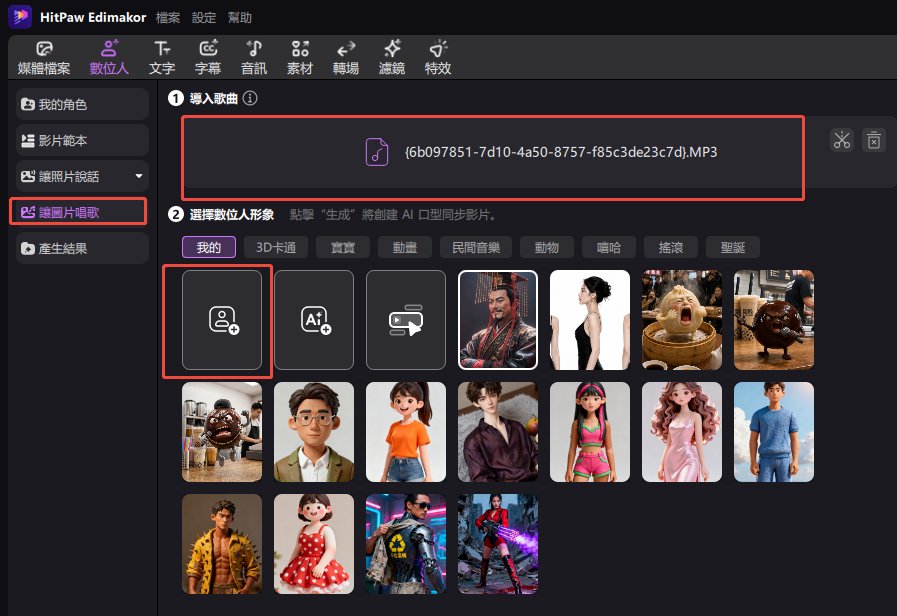897x616 pixels.
Task: Open the 濾鏡 filters panel
Action: point(392,58)
